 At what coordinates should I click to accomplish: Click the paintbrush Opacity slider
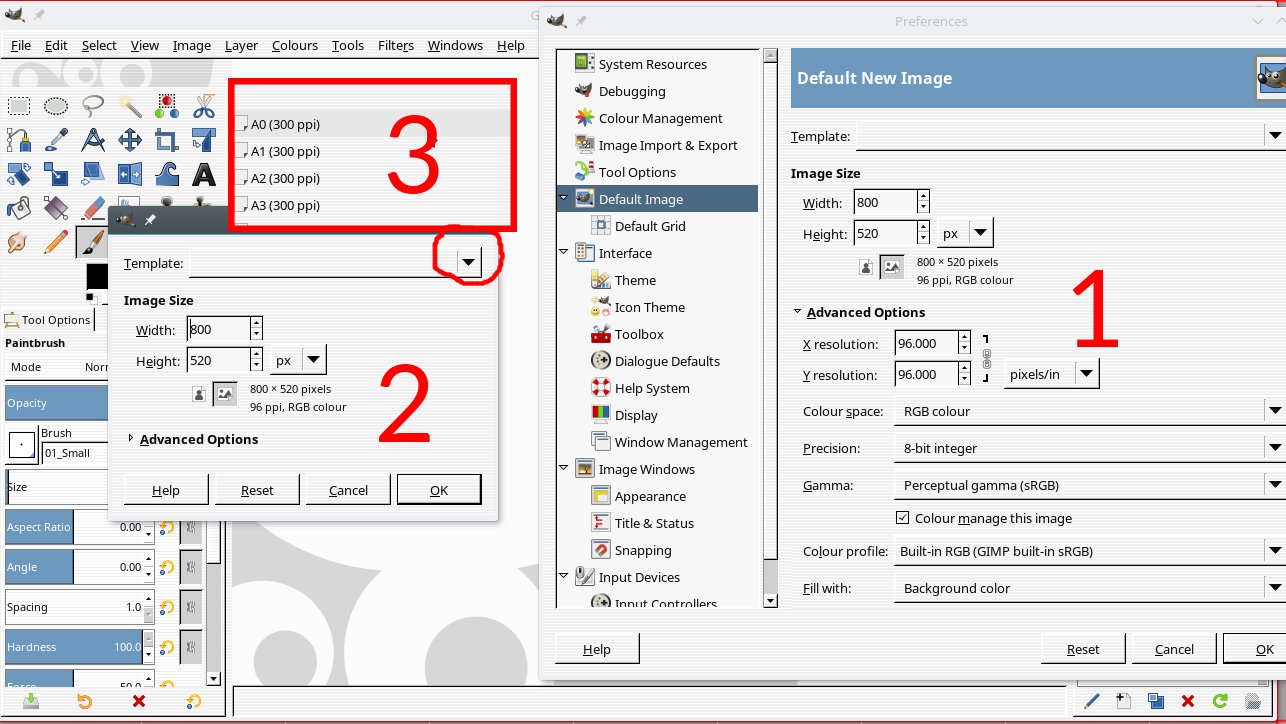tap(56, 403)
